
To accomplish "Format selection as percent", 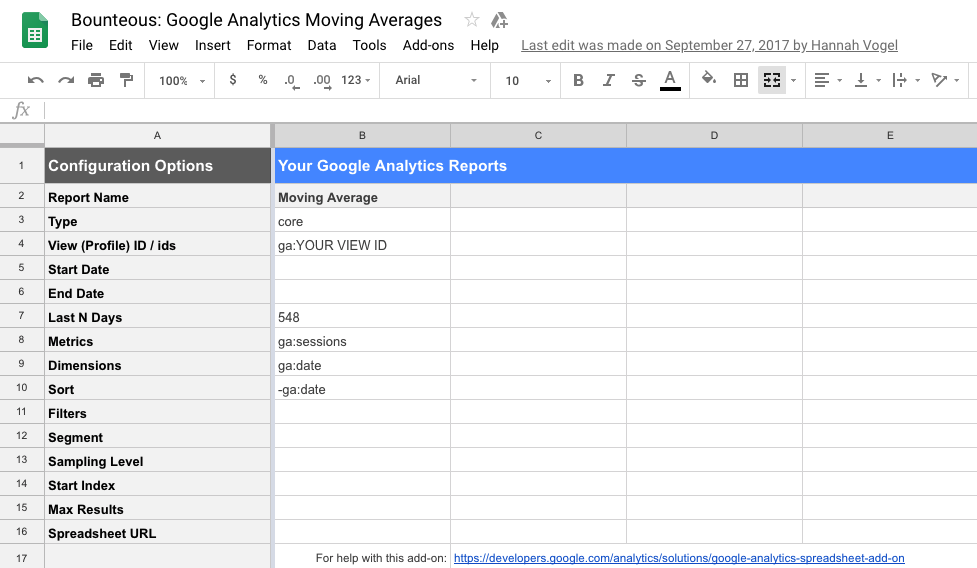I will click(x=263, y=80).
